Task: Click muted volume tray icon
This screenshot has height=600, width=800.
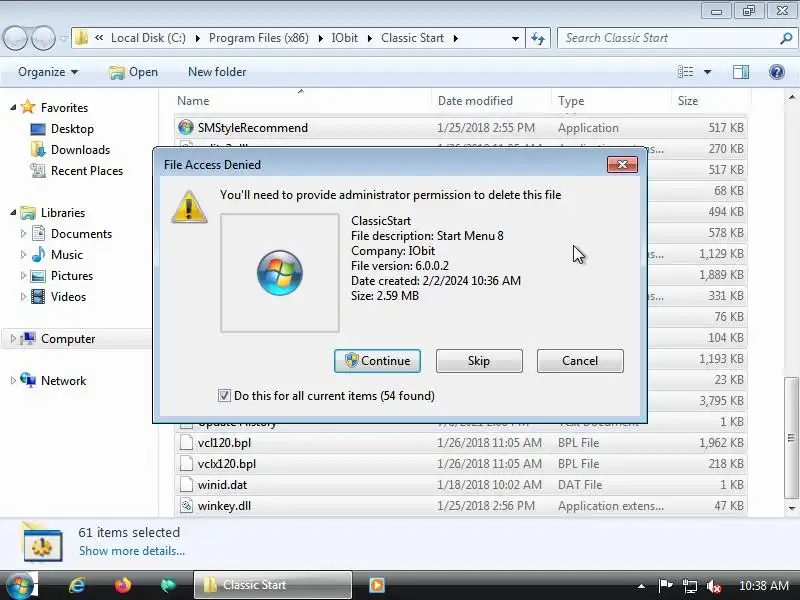Action: 713,586
